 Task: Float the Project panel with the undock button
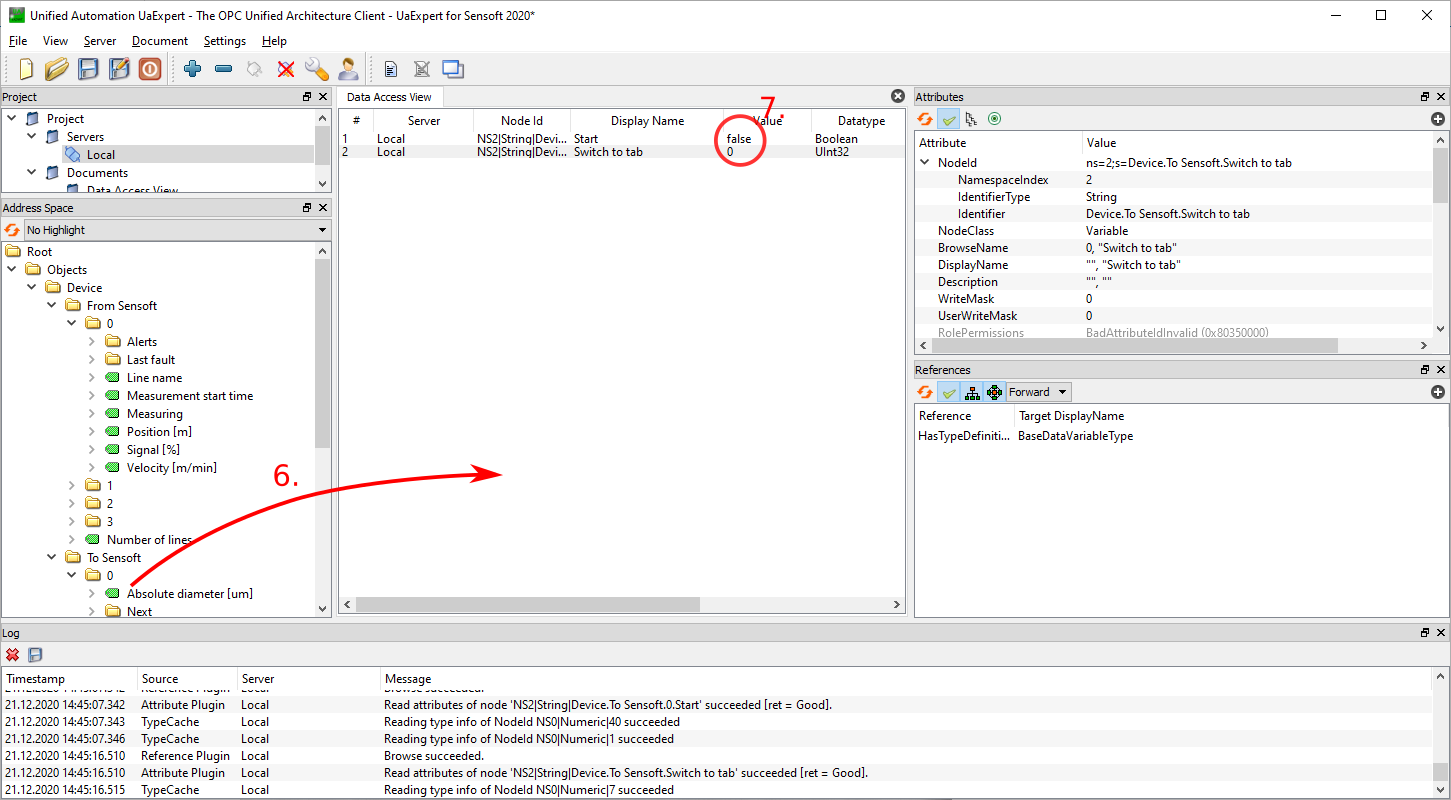pos(307,97)
